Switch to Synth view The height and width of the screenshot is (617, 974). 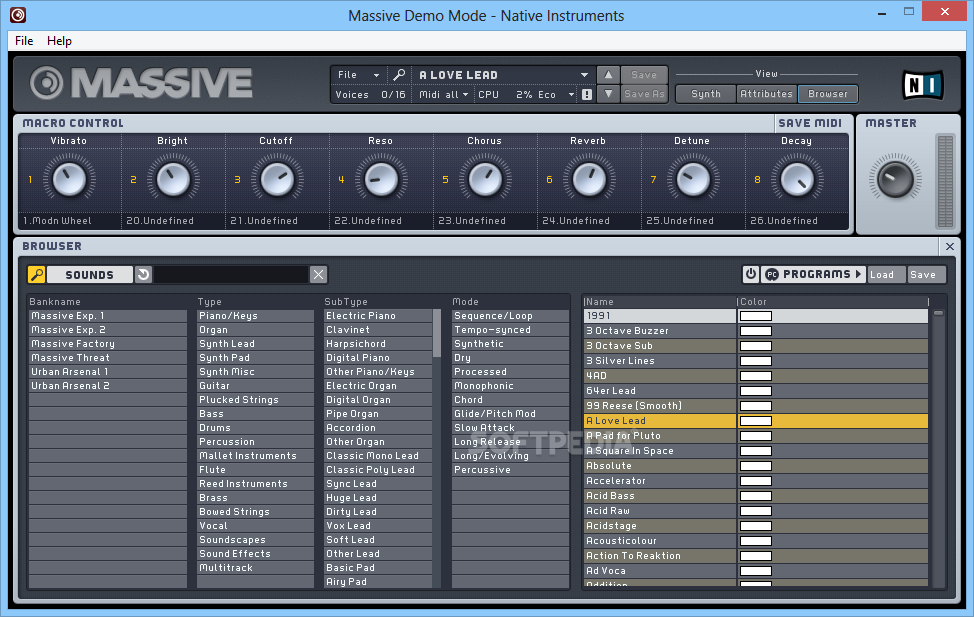coord(706,94)
